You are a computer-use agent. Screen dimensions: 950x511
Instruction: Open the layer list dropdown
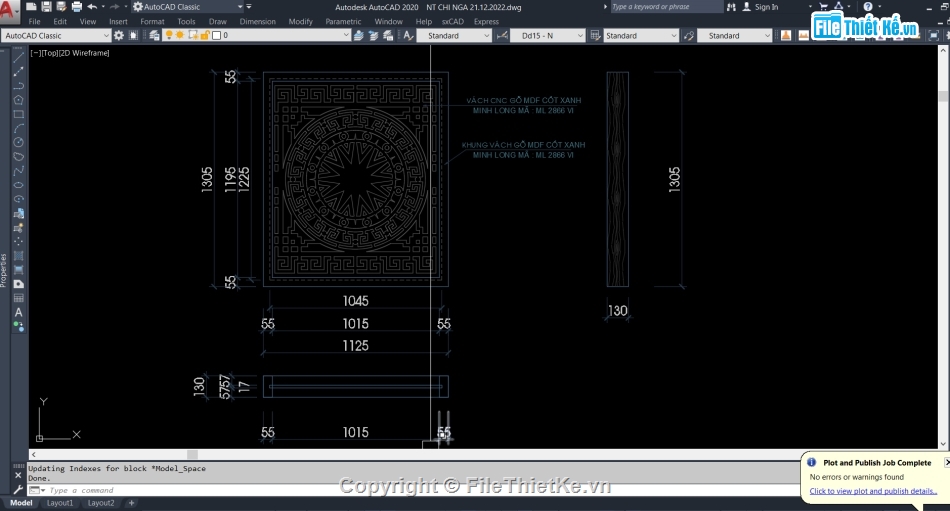tap(346, 35)
